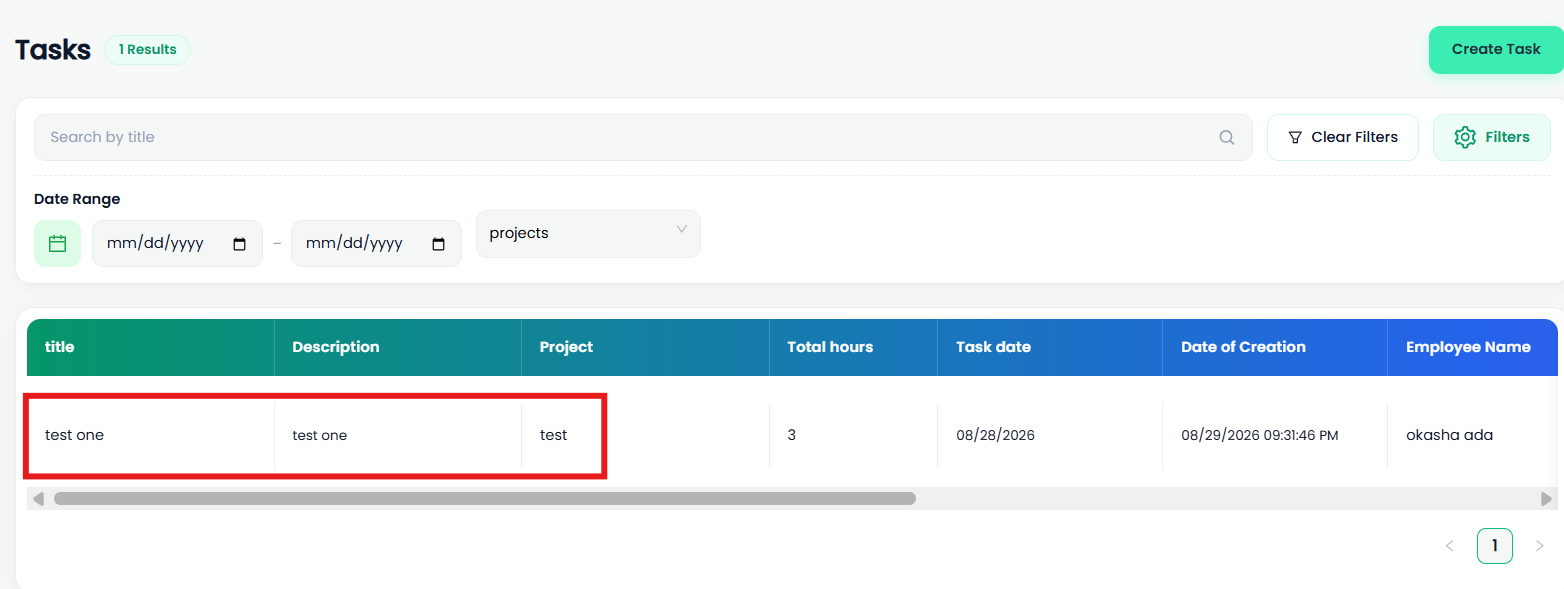Image resolution: width=1564 pixels, height=589 pixels.
Task: Click the Project column header
Action: 646,347
